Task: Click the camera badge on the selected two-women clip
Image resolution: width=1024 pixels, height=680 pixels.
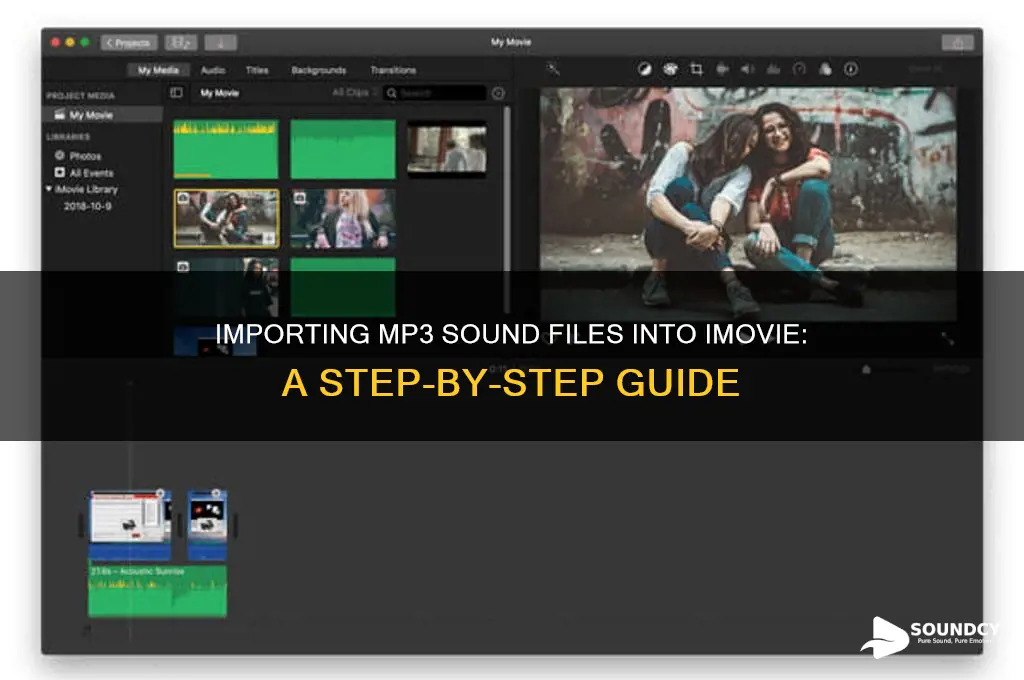Action: coord(184,198)
